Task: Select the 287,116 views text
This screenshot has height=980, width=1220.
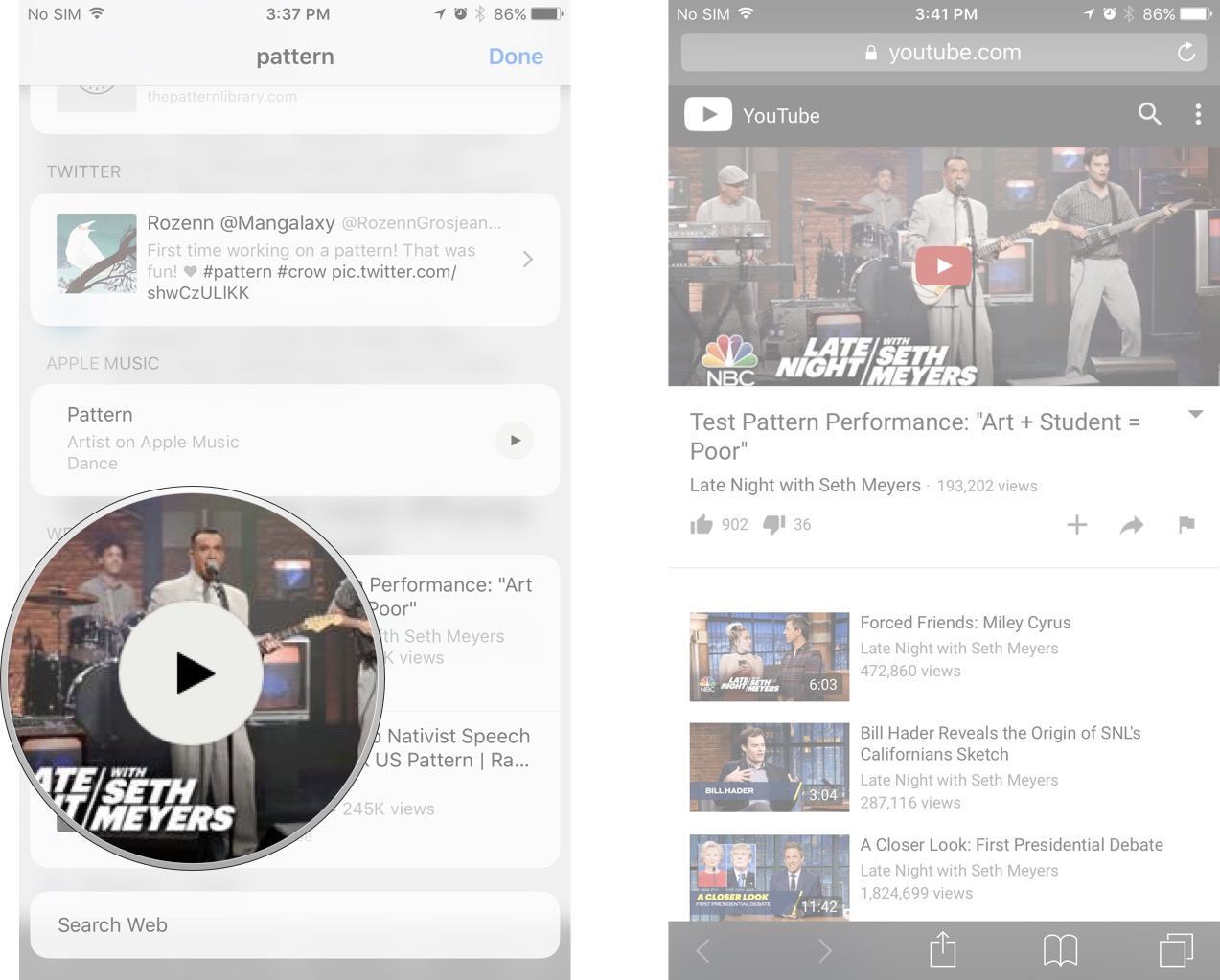Action: (x=910, y=803)
